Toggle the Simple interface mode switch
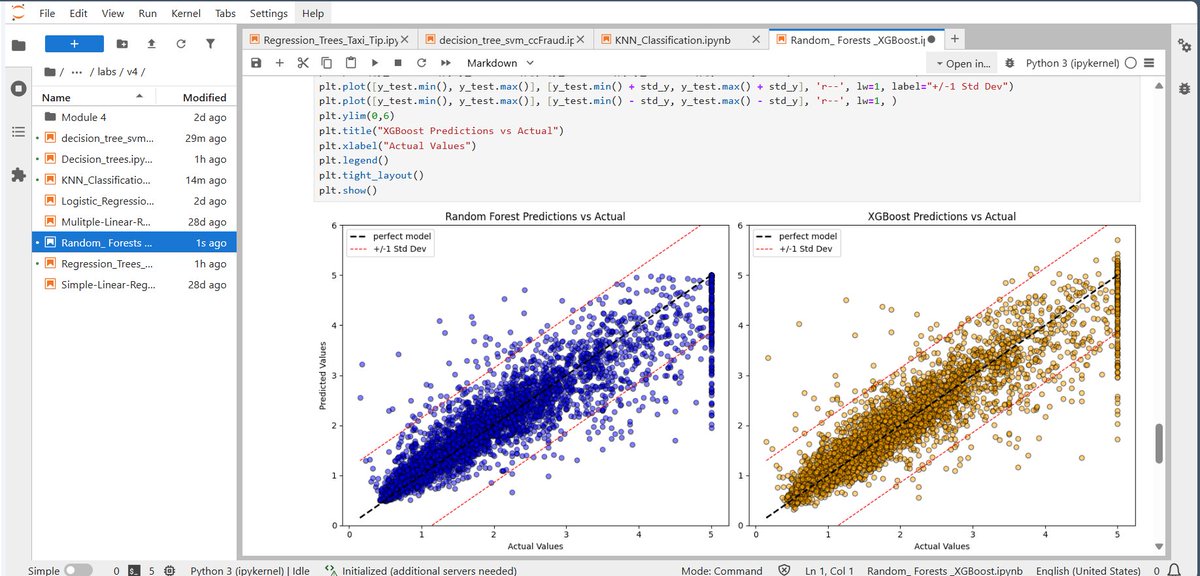 tap(77, 570)
